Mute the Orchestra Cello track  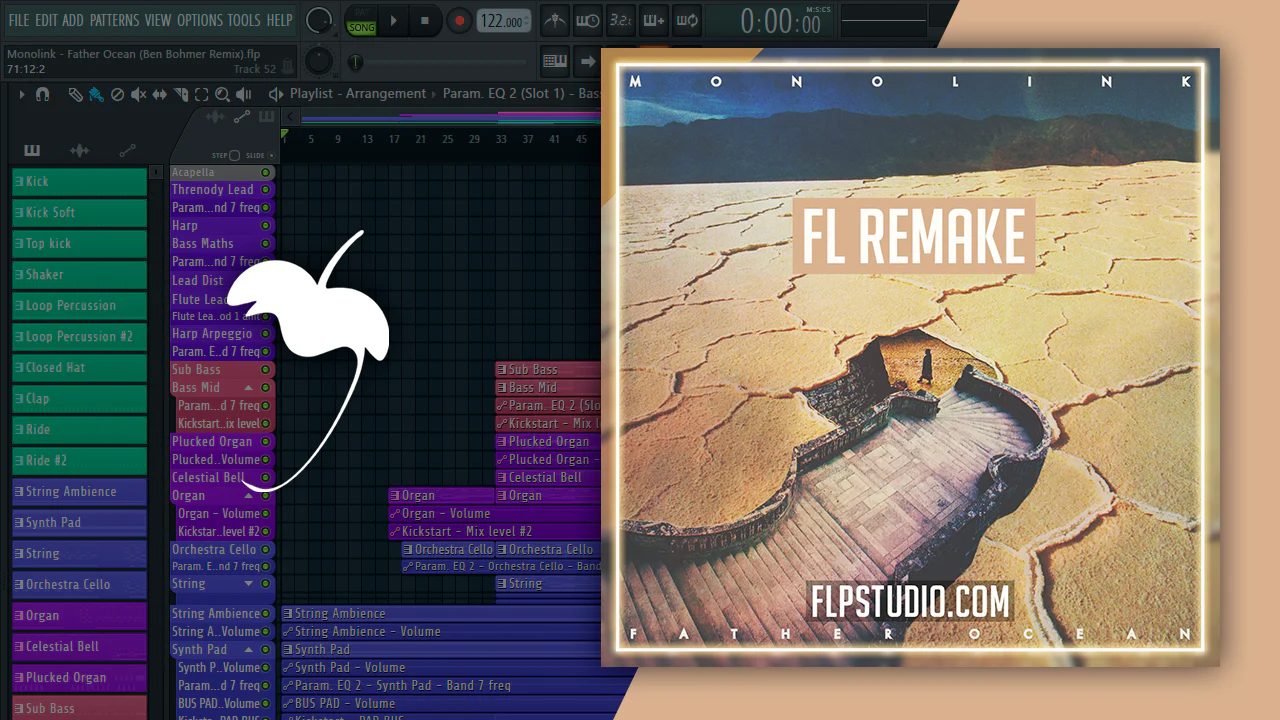coord(266,549)
